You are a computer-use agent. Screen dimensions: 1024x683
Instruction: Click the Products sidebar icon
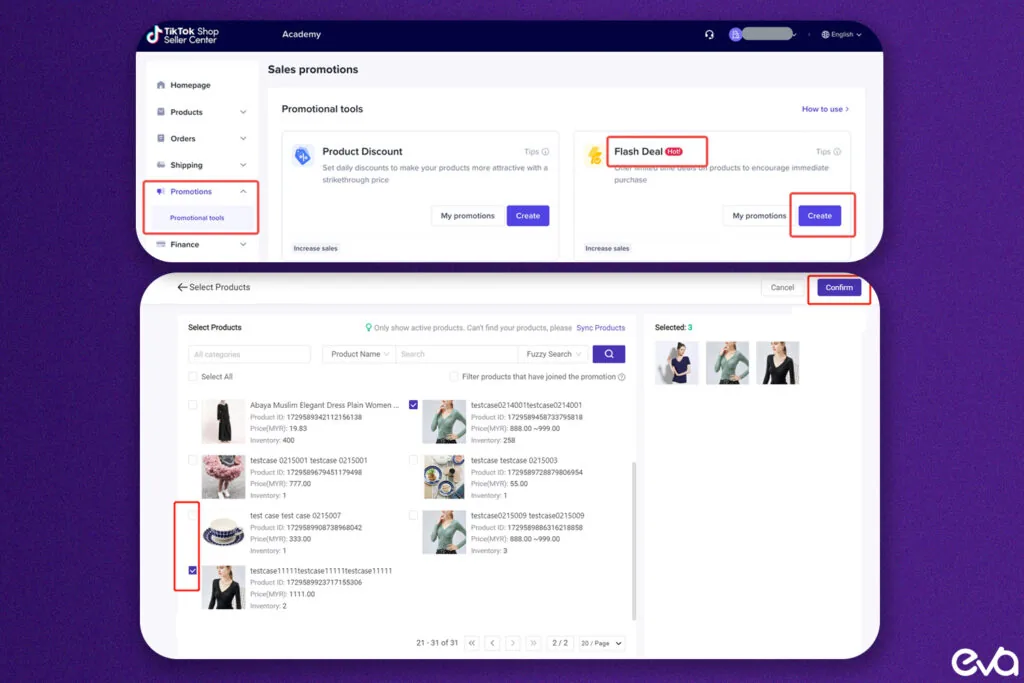161,112
